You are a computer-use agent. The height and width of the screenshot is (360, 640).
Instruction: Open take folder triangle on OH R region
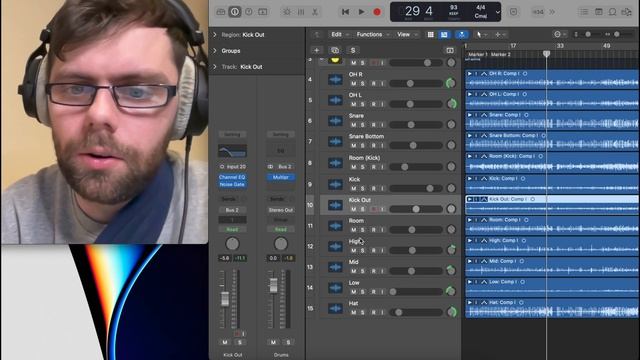[x=469, y=73]
